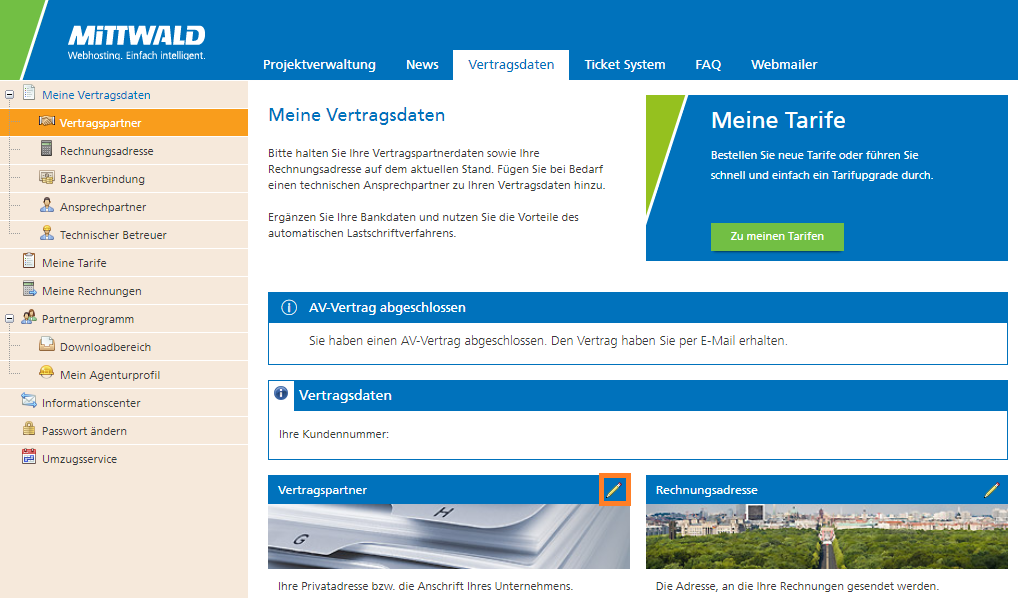Collapse the Meine Vertragsdaten tree node
The width and height of the screenshot is (1018, 598).
tap(9, 95)
